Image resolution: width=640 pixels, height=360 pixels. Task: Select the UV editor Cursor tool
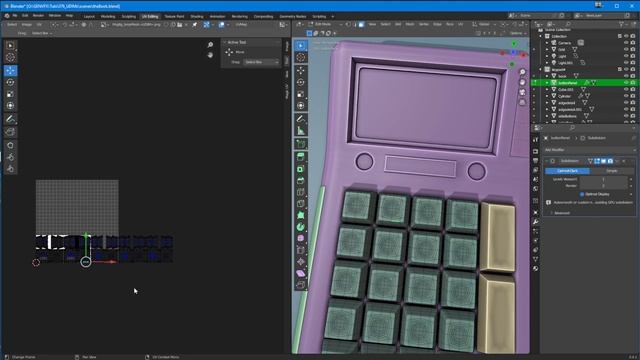(11, 58)
